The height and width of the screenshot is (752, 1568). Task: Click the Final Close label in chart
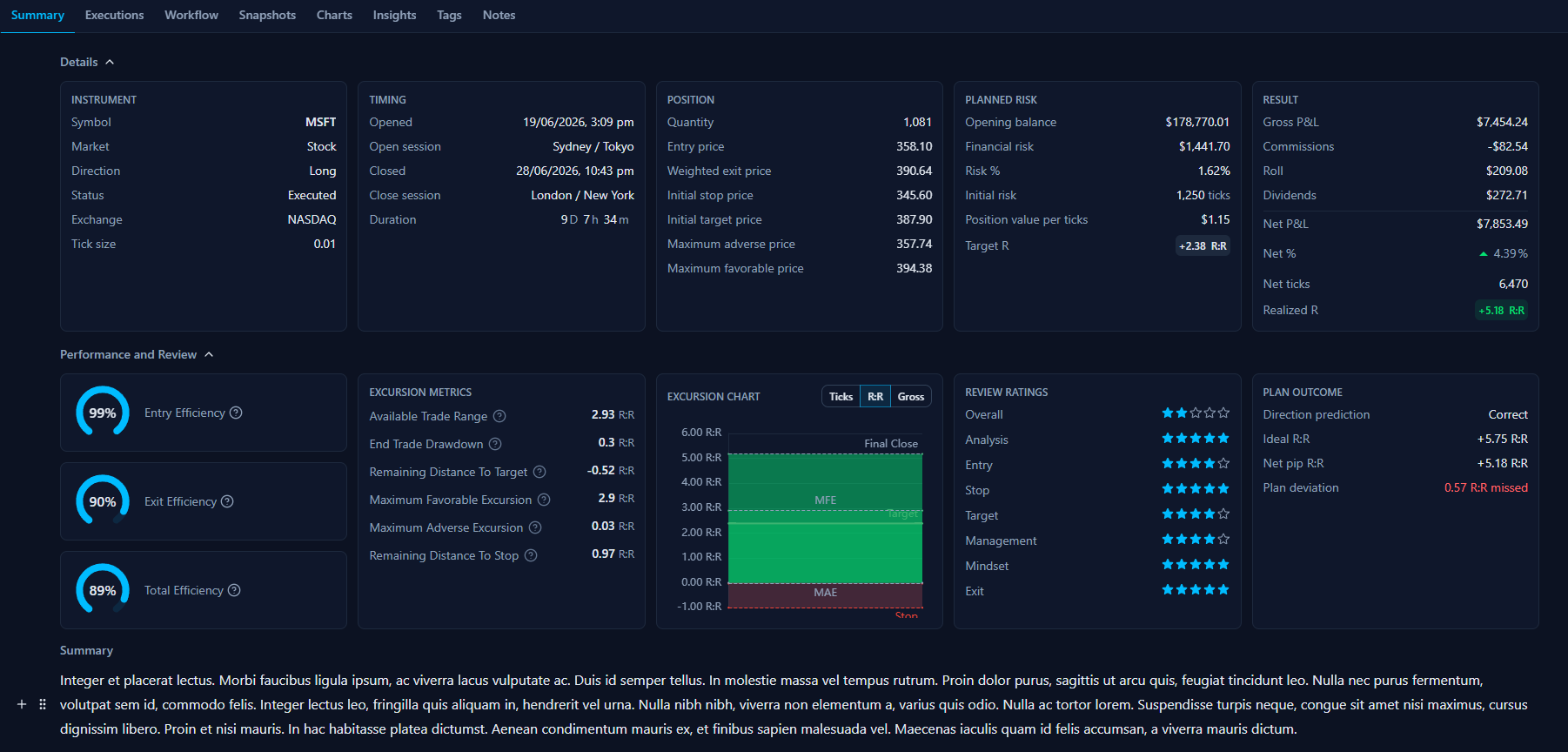[891, 443]
